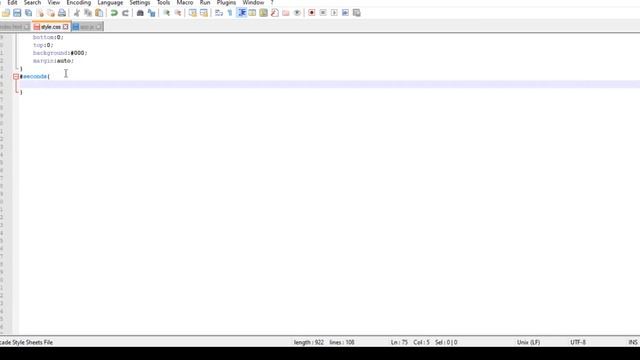Save the current file via toolbar

(x=17, y=13)
